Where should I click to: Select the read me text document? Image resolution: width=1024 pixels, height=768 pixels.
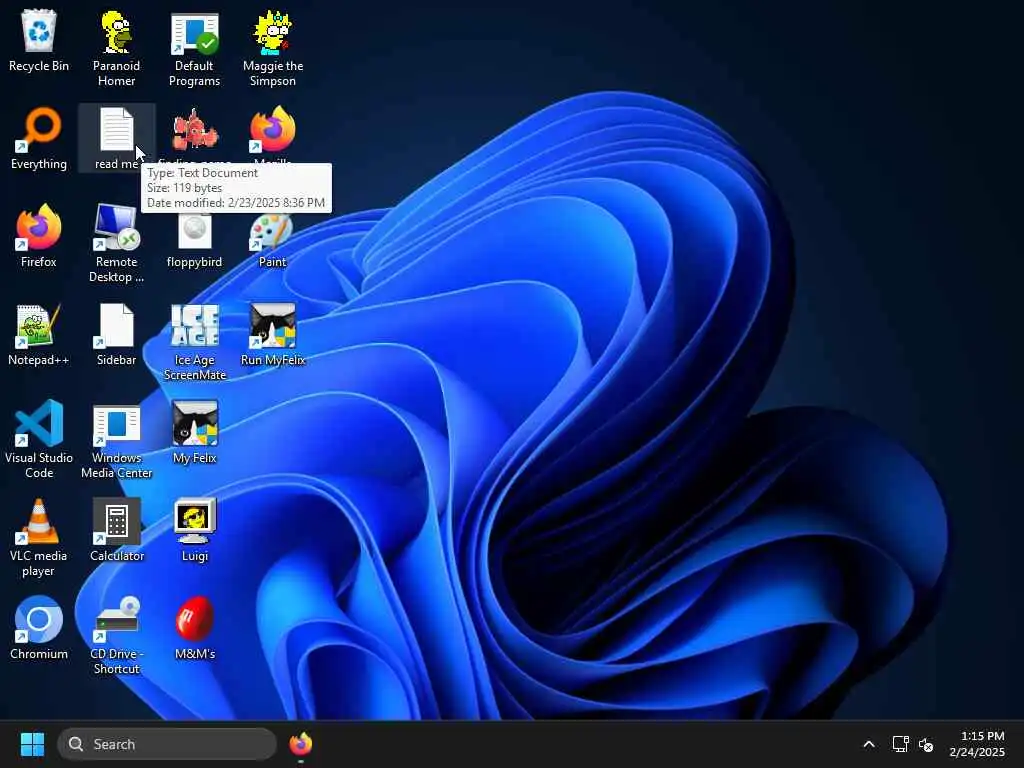pyautogui.click(x=116, y=139)
